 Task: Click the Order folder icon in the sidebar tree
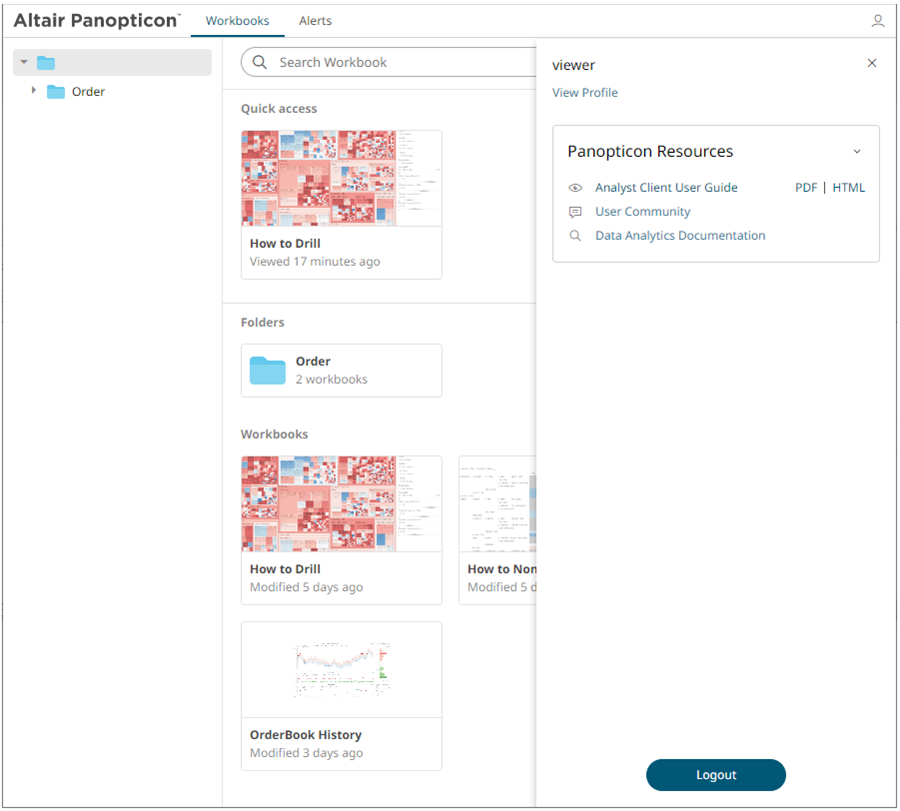tap(56, 92)
